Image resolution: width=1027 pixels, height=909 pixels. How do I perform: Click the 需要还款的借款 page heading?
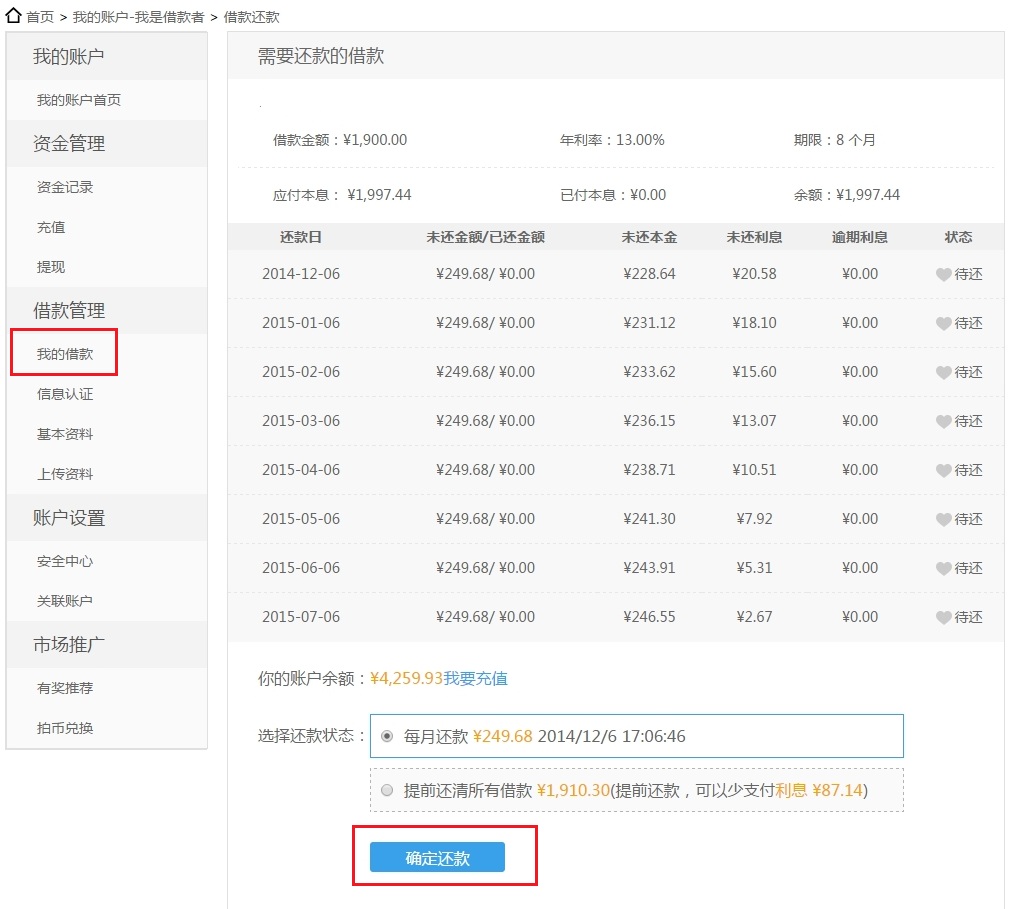coord(321,56)
